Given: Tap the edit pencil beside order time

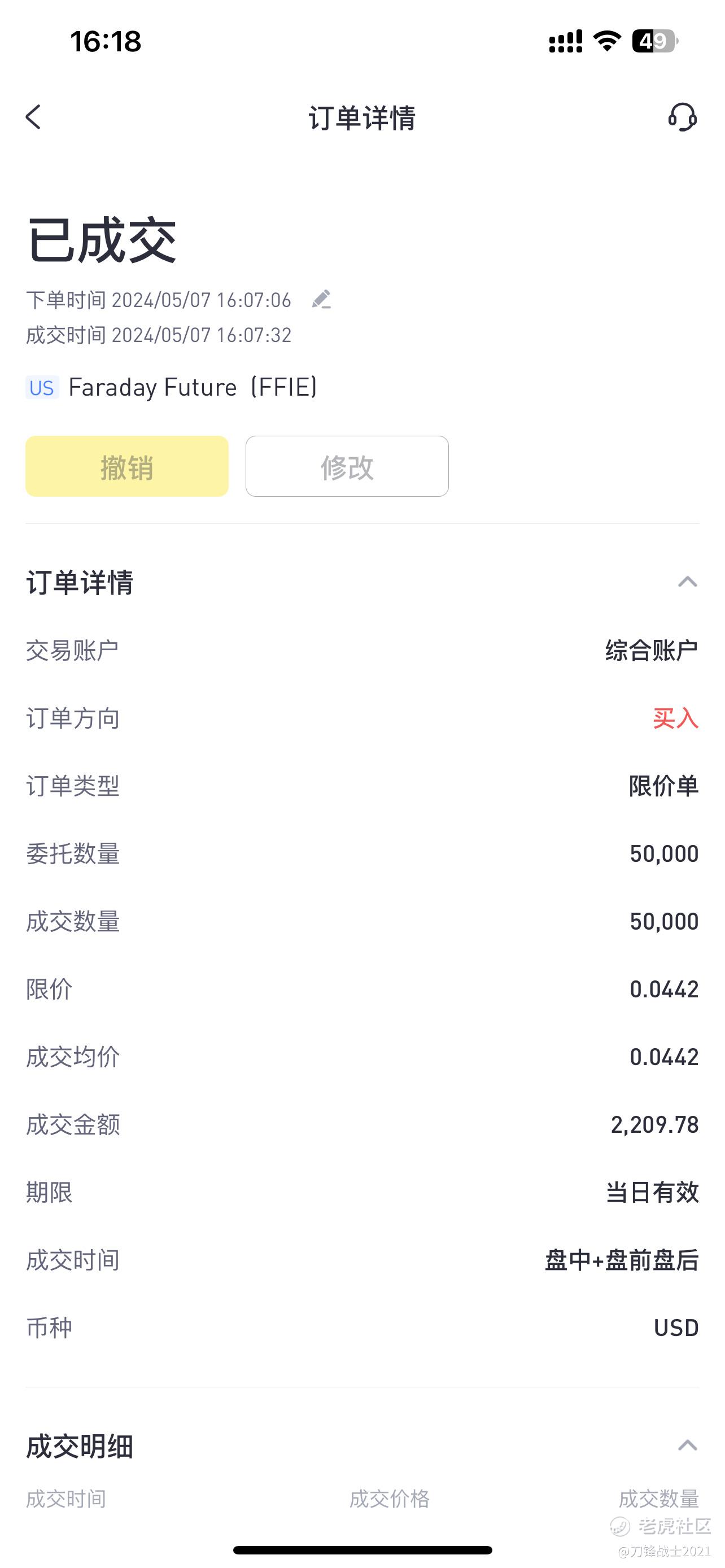Looking at the screenshot, I should (321, 300).
